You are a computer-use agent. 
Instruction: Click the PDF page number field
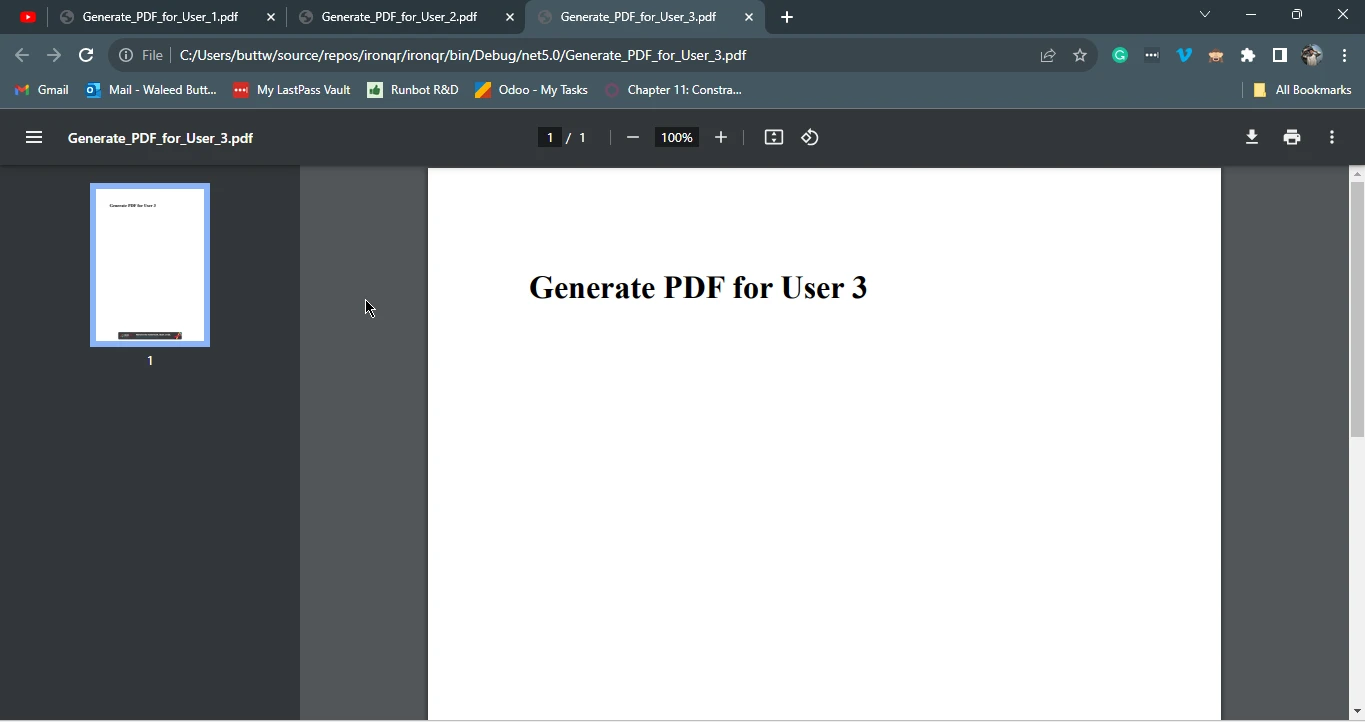pos(549,138)
